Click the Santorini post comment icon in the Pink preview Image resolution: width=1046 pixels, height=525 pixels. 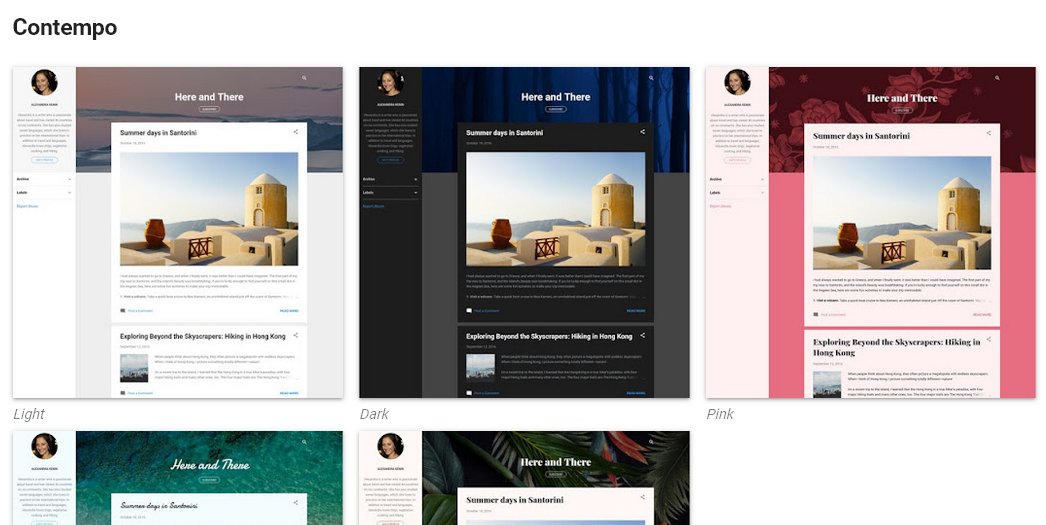point(816,314)
